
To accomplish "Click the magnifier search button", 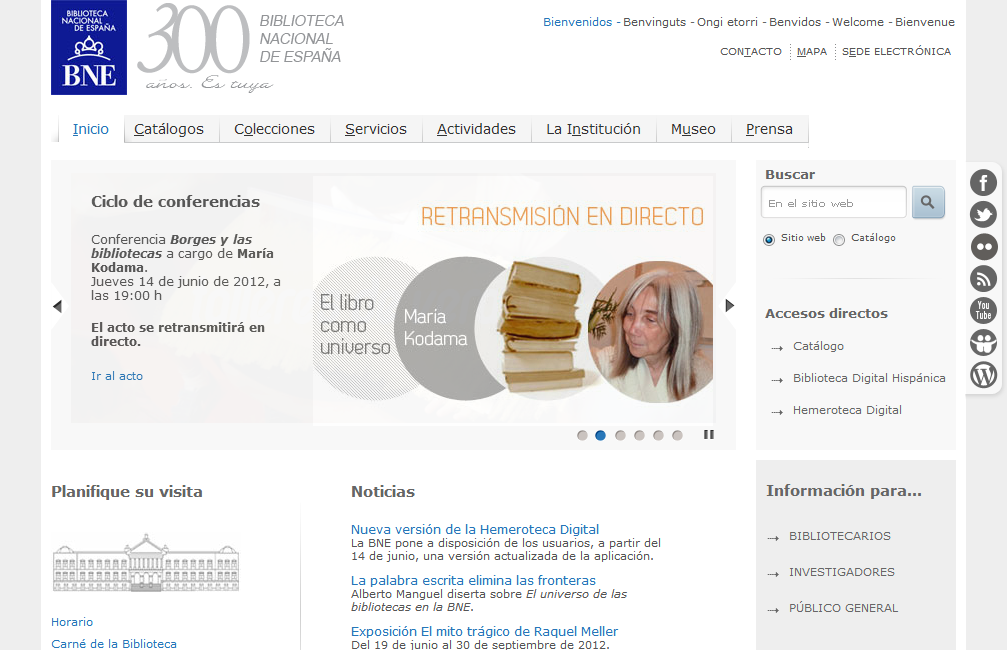I will [928, 202].
